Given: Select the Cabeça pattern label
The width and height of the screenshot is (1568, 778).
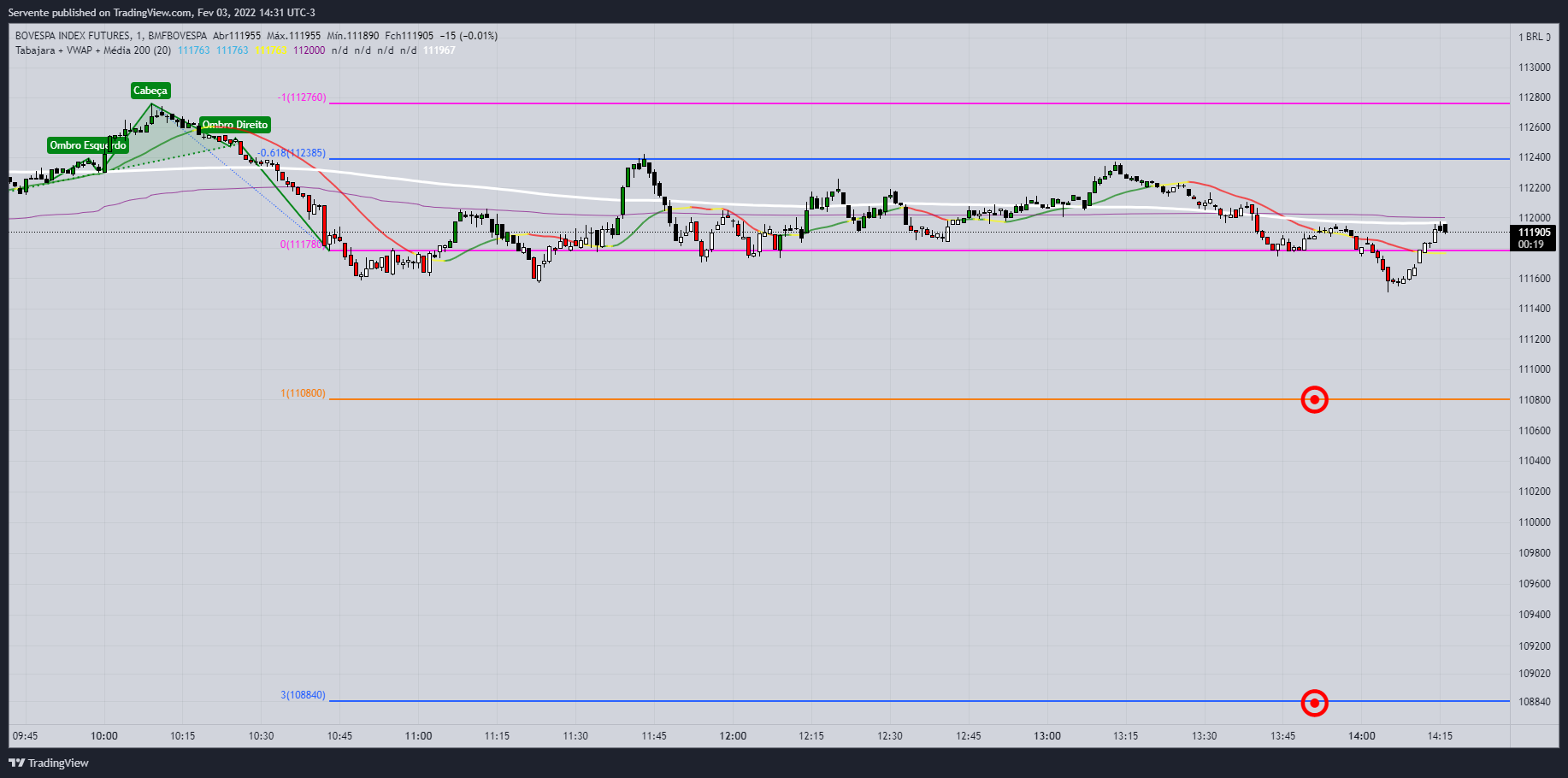Looking at the screenshot, I should (150, 91).
